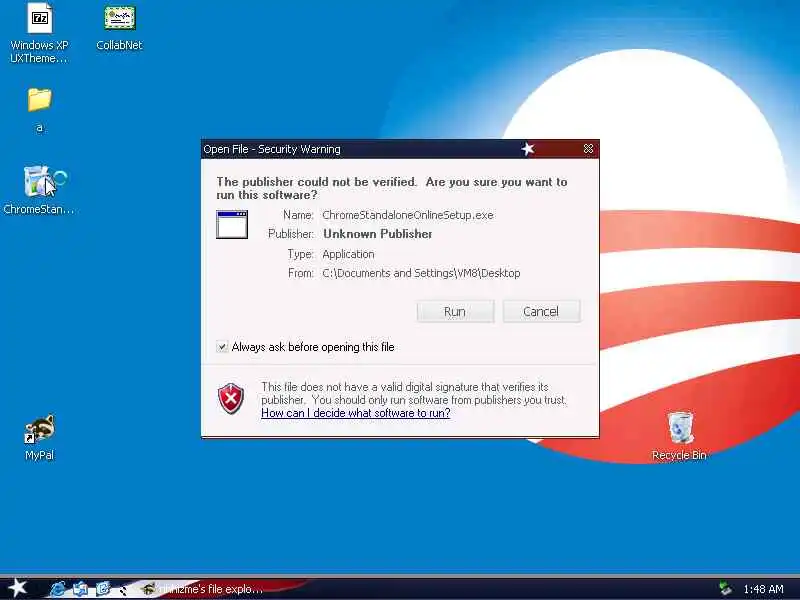Select the MyPal desktop shortcut
The height and width of the screenshot is (600, 800).
coord(39,438)
